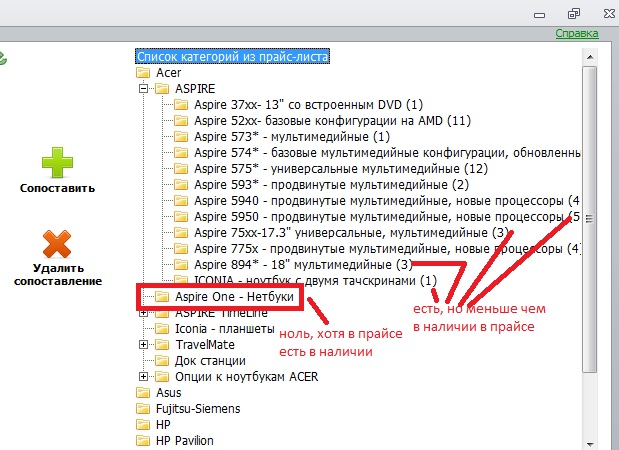The image size is (619, 450).
Task: Select Aspire 5940 - продвинутые мультимедийные item
Action: point(386,201)
